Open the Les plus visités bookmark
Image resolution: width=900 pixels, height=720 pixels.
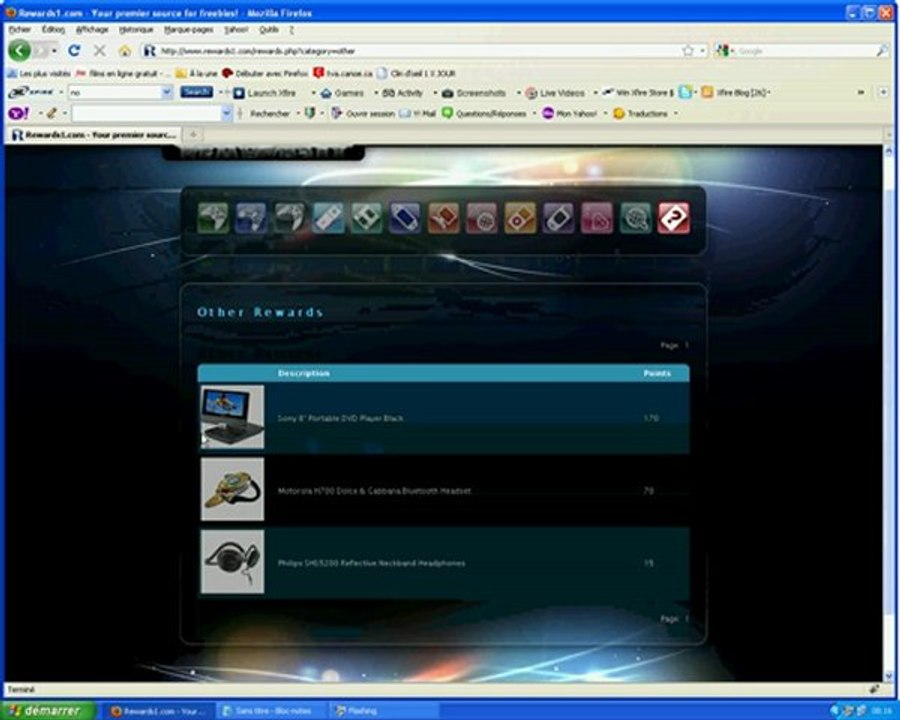(39, 73)
